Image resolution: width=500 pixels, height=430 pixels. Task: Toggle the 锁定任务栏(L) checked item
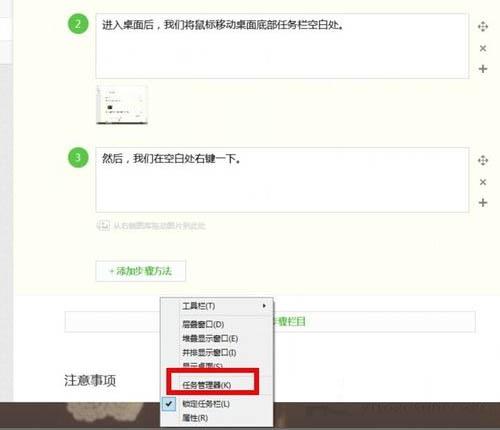click(217, 404)
